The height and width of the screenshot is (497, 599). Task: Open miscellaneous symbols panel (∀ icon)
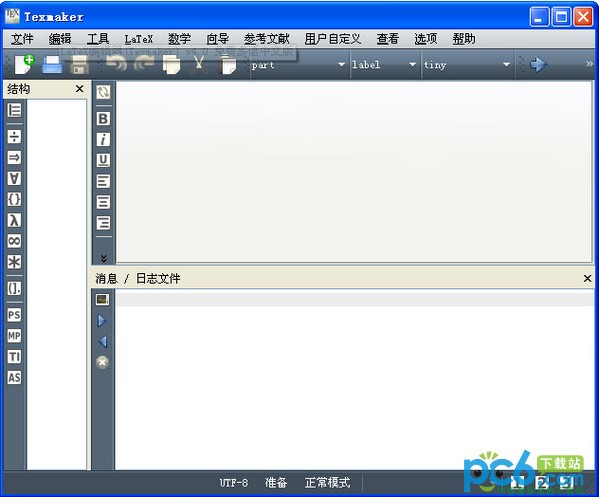(15, 178)
